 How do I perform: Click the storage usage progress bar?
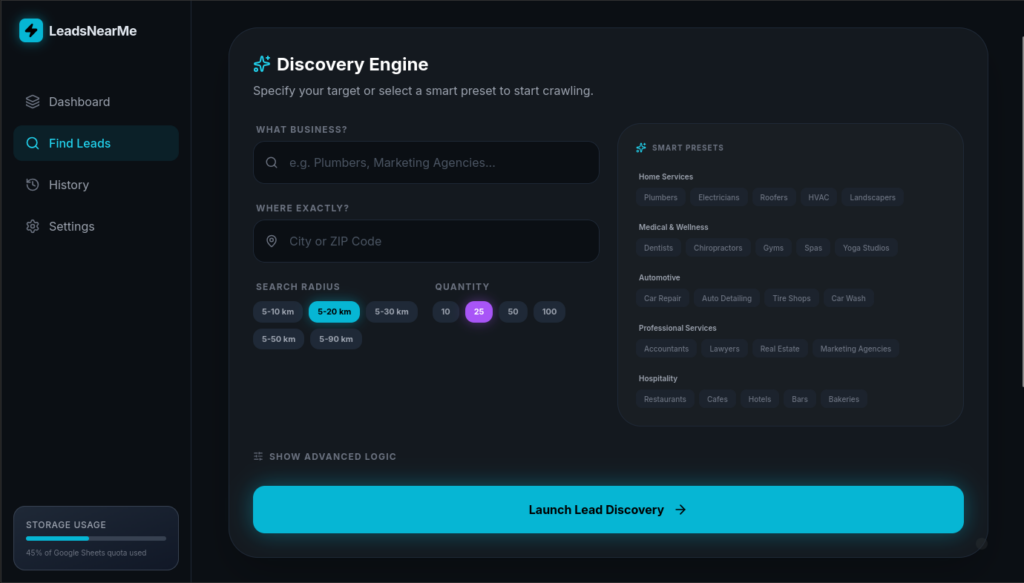pos(96,539)
